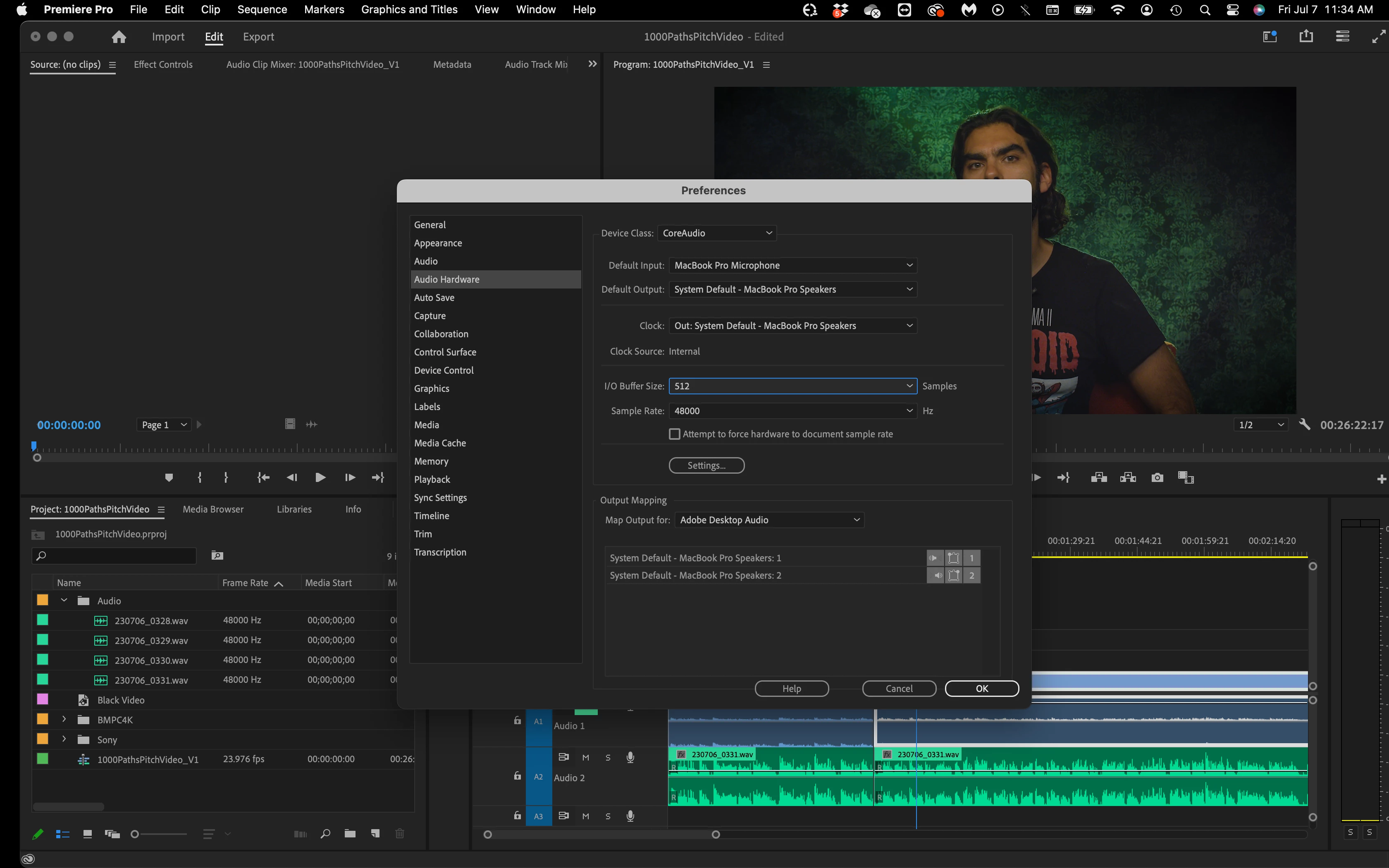The height and width of the screenshot is (868, 1389).
Task: Expand the BMPC4K bin
Action: [64, 719]
